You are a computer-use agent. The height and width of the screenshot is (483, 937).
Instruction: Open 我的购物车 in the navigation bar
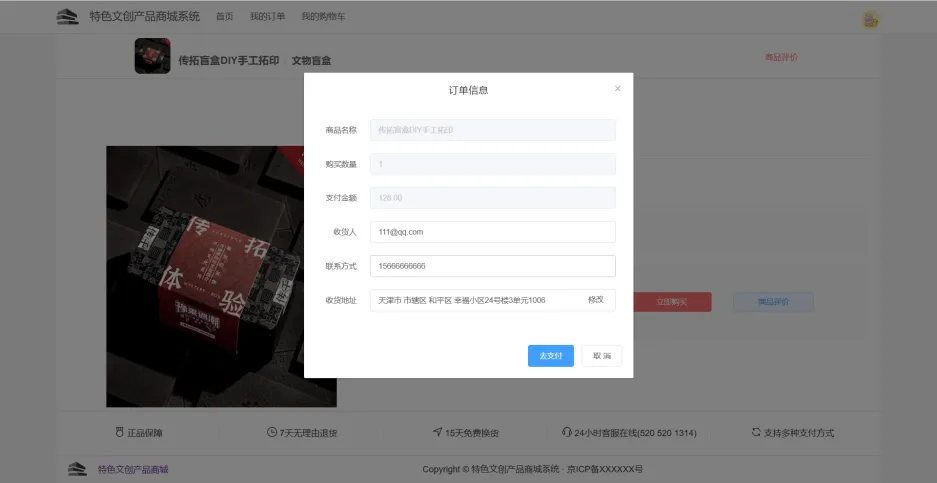tap(323, 17)
